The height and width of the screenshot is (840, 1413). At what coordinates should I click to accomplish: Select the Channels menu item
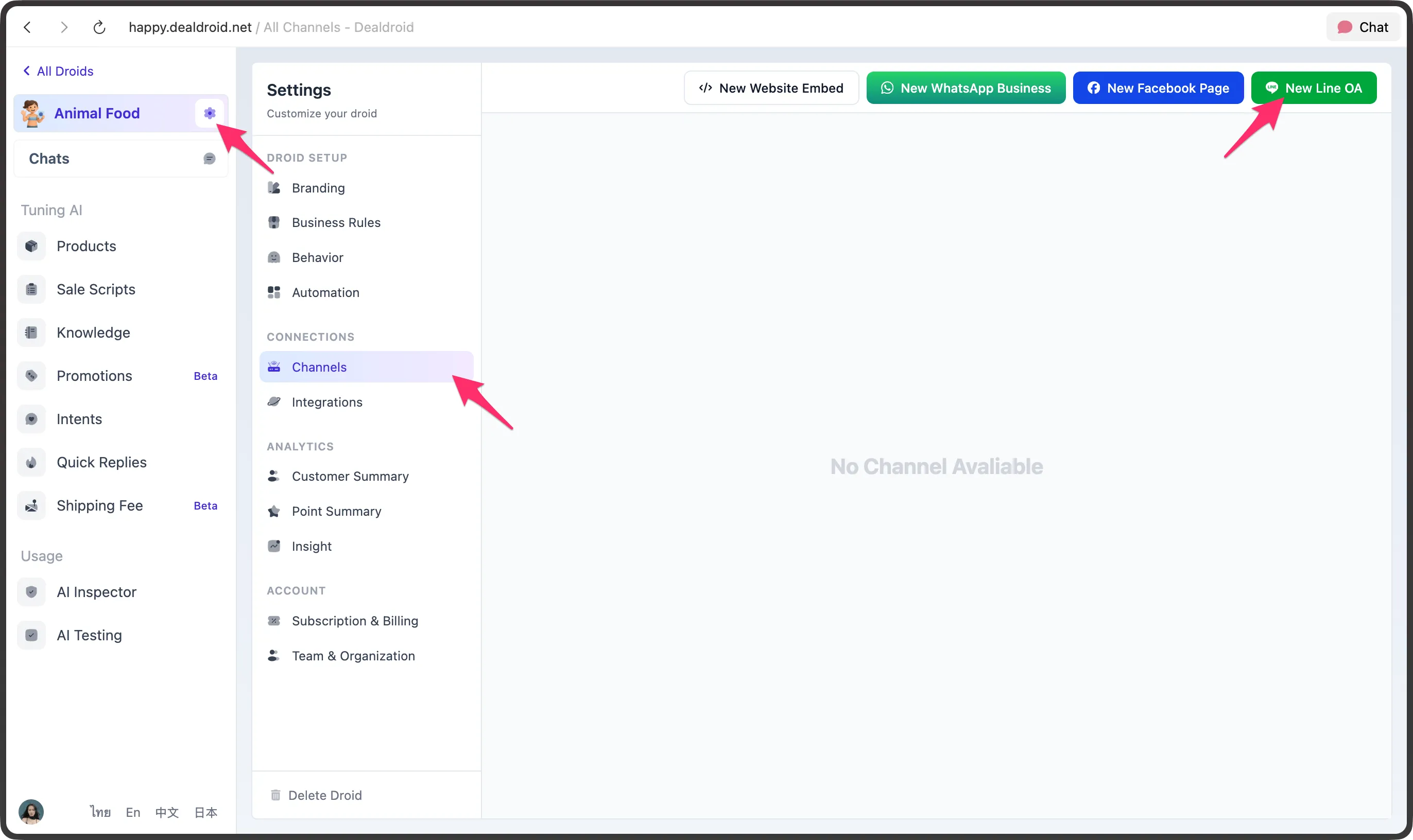[319, 367]
